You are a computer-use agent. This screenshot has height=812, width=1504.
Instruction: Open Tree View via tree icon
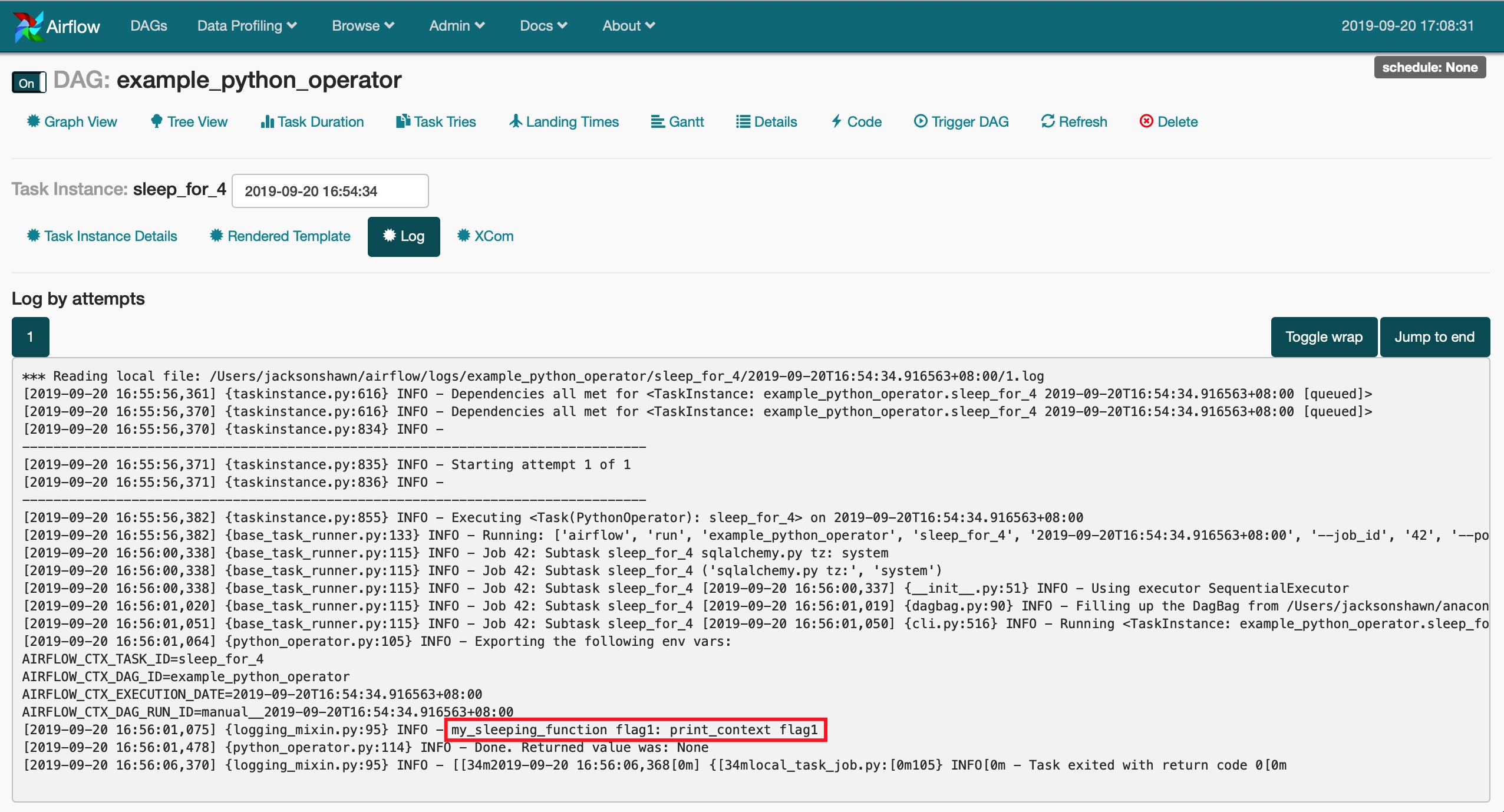(156, 121)
